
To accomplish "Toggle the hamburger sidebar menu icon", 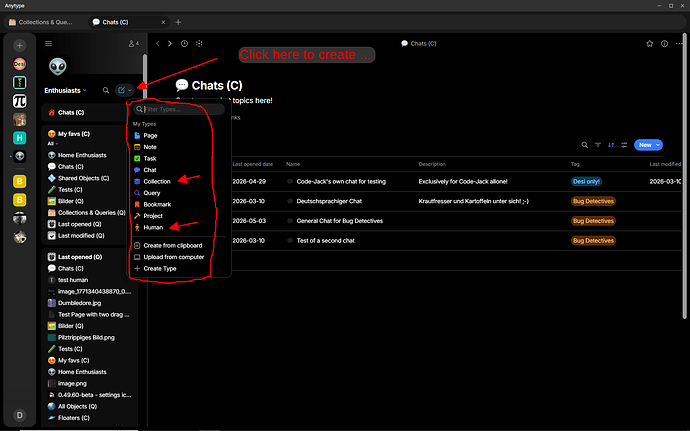I will pos(48,44).
